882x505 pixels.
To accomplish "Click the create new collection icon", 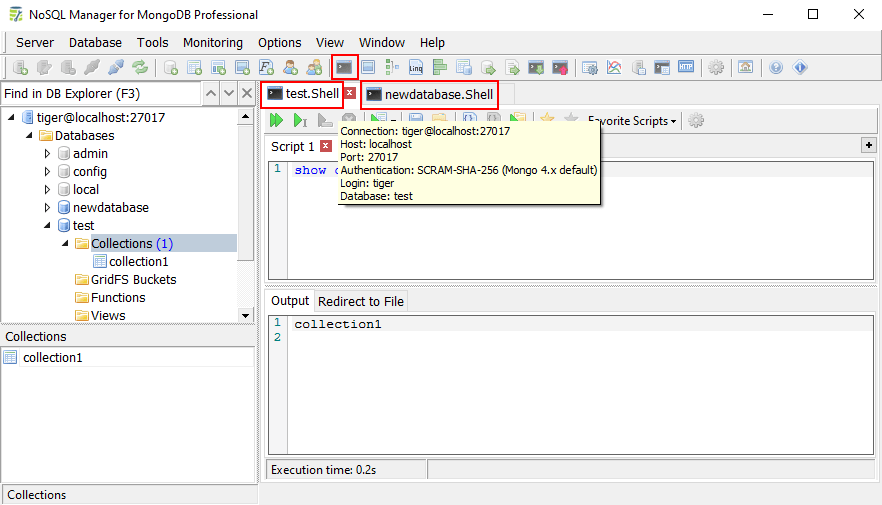I will (195, 67).
